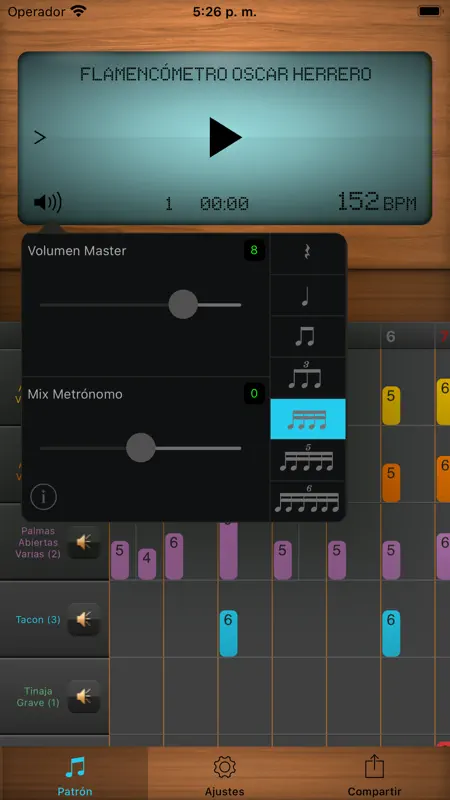Image resolution: width=450 pixels, height=800 pixels.
Task: Tap the first purple Palmas note 5
Action: 120,560
